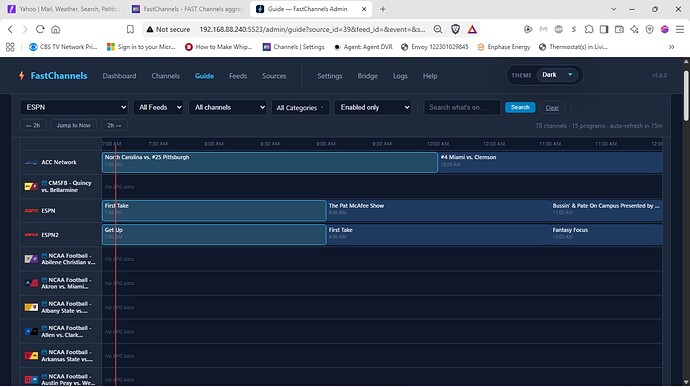Image resolution: width=690 pixels, height=387 pixels.
Task: Select The Pat McAfee Show program
Action: coord(438,211)
